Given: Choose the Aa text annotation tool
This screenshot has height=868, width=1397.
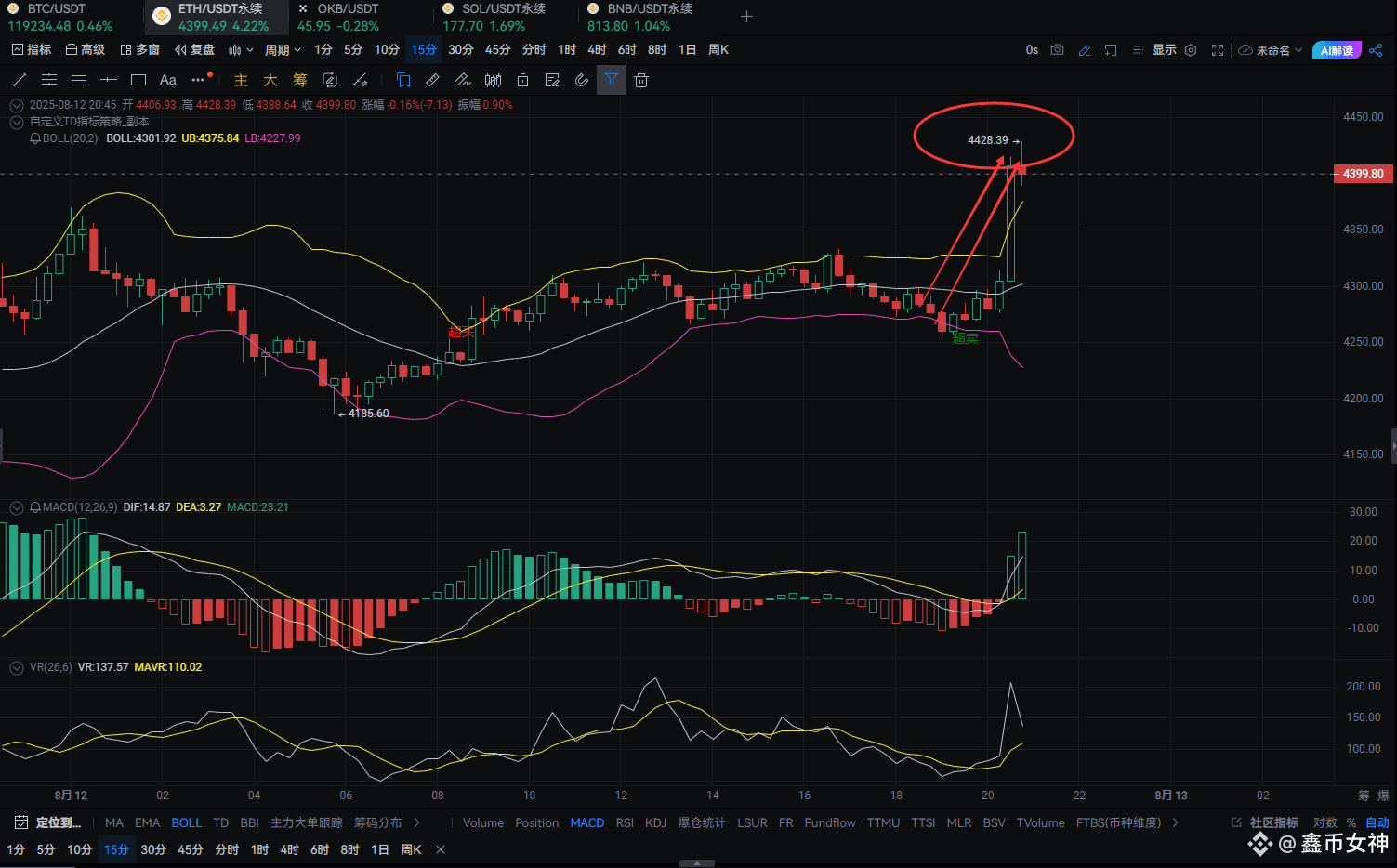Looking at the screenshot, I should tap(168, 80).
